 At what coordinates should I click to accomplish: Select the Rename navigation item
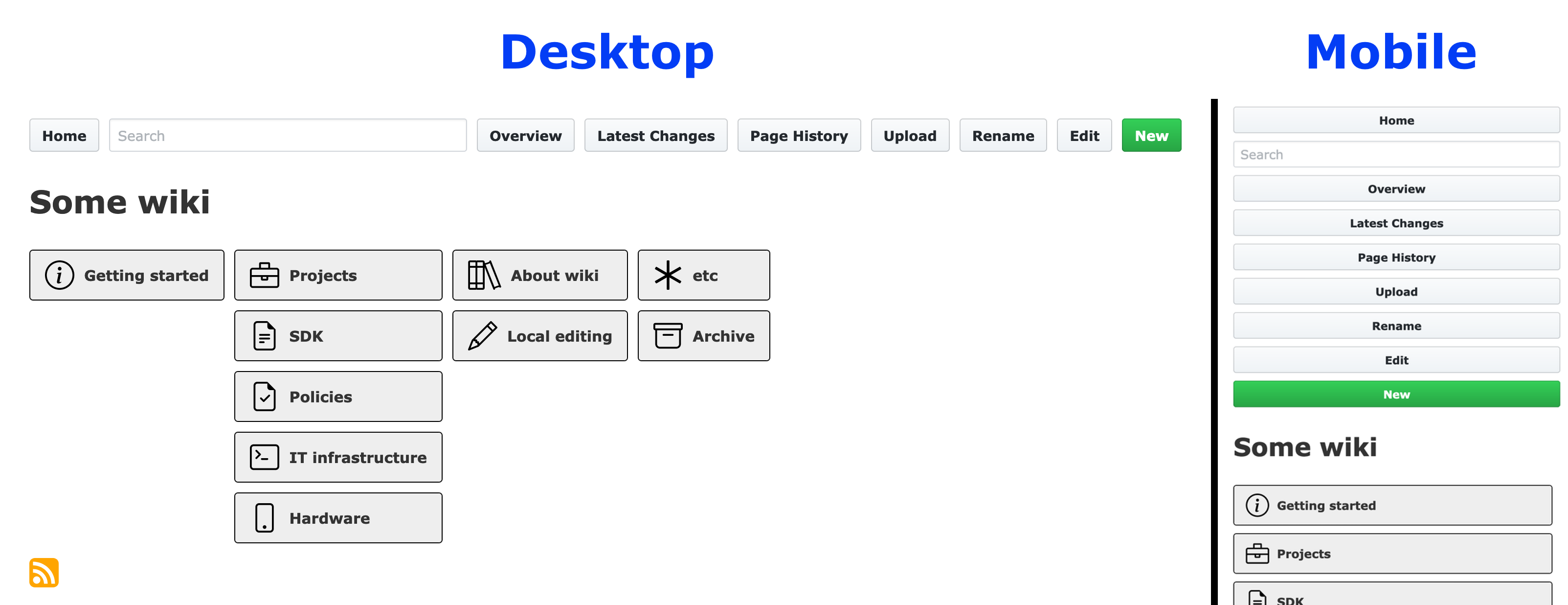[x=1002, y=136]
